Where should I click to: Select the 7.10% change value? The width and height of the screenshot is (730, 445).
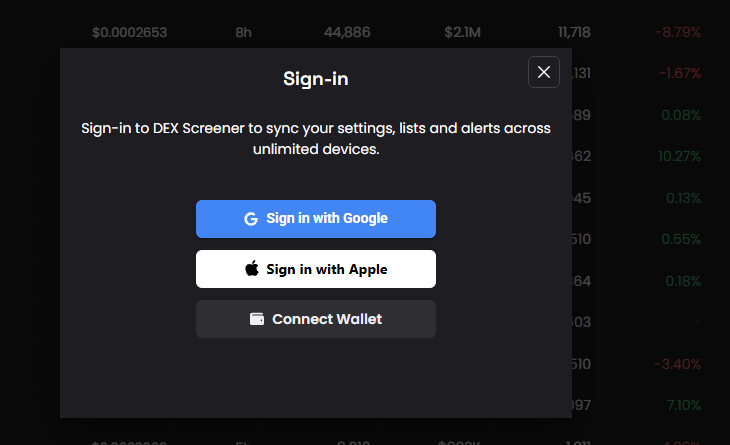click(x=682, y=405)
